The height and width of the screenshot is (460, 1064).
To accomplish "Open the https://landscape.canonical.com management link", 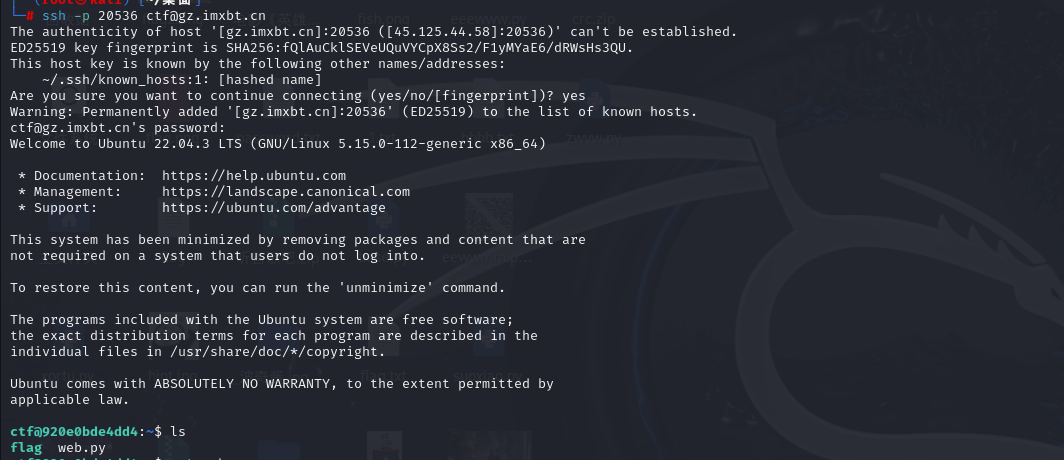I will pyautogui.click(x=286, y=192).
